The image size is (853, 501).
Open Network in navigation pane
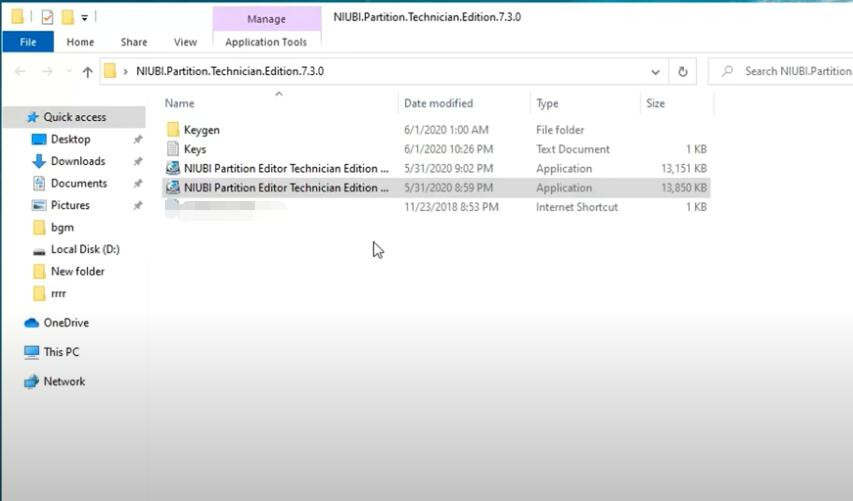point(64,381)
